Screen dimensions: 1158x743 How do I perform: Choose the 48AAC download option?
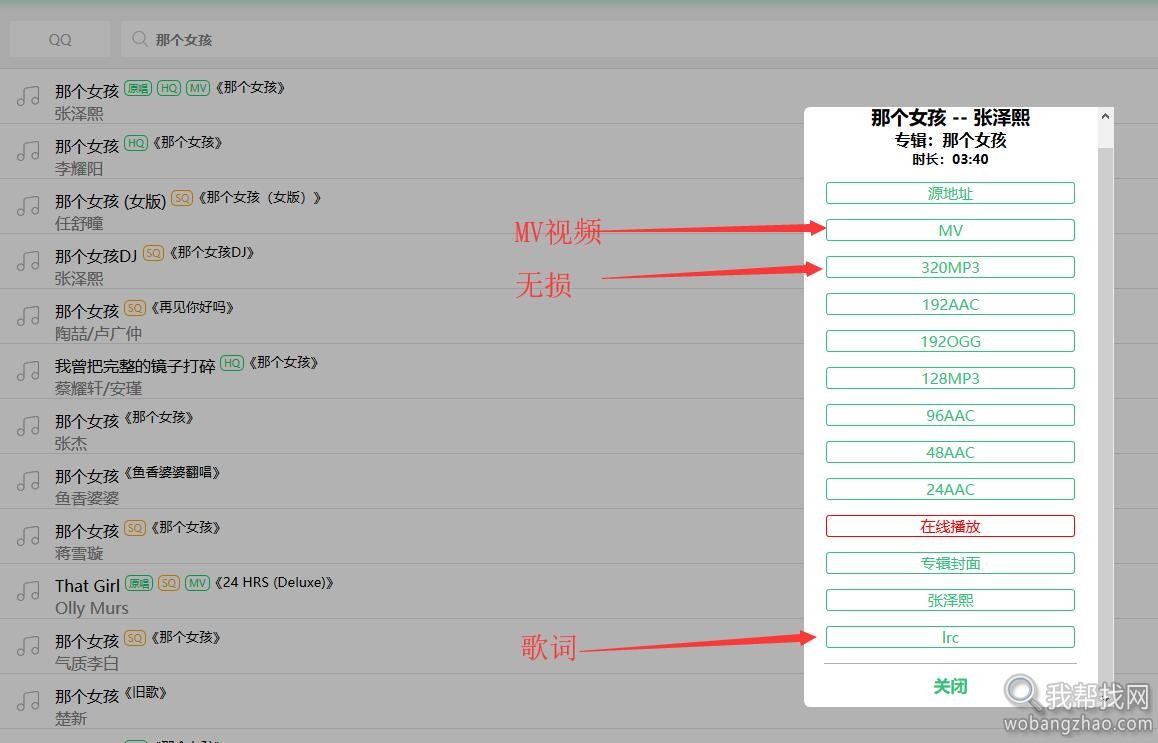950,452
